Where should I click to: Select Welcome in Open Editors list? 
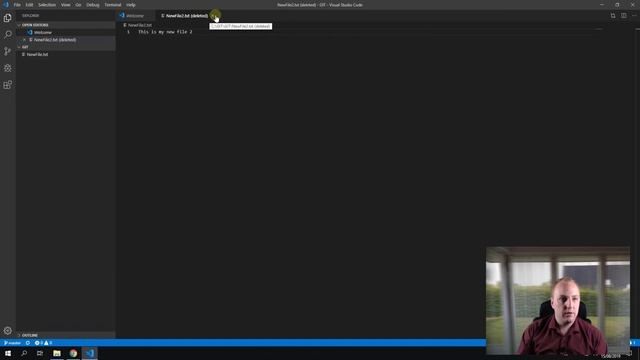66,33
